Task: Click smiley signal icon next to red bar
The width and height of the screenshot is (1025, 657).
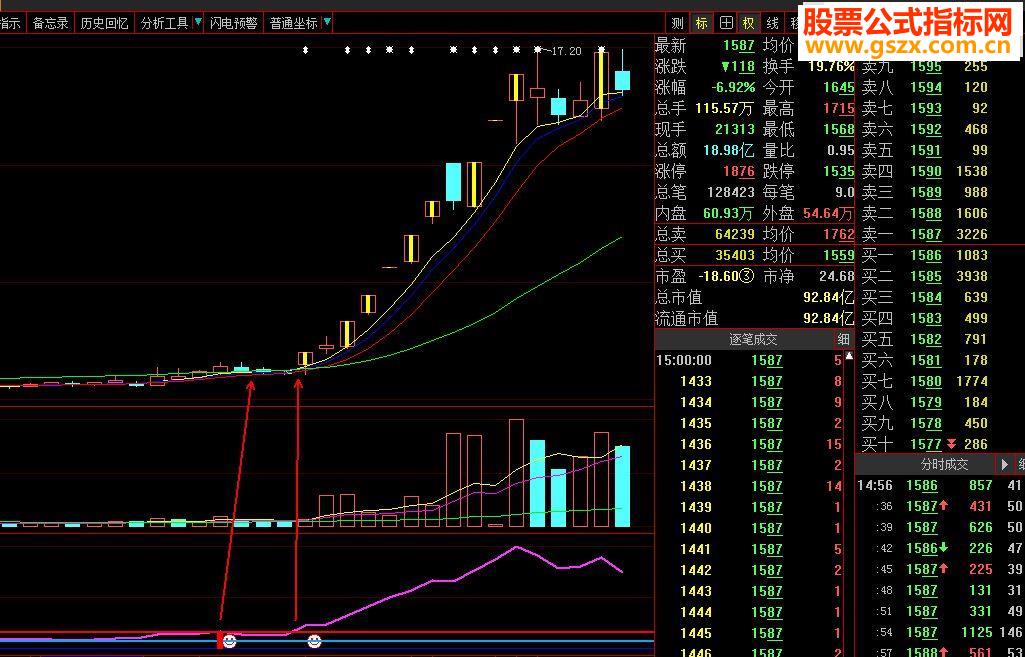Action: (229, 641)
